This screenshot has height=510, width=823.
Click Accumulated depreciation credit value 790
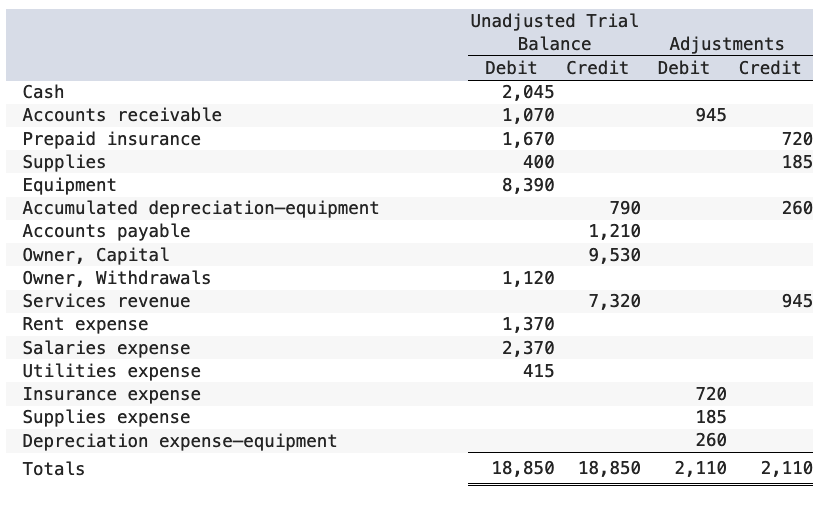pos(625,208)
